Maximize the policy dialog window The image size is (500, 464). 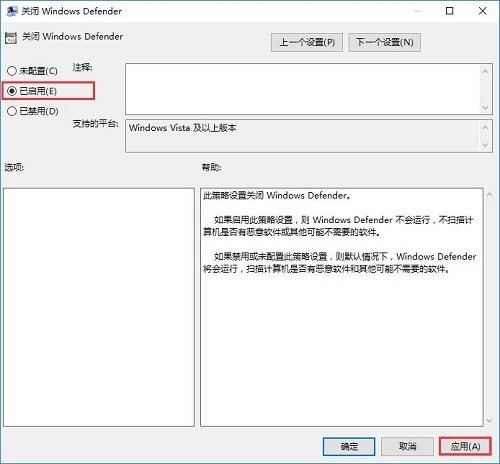point(449,11)
